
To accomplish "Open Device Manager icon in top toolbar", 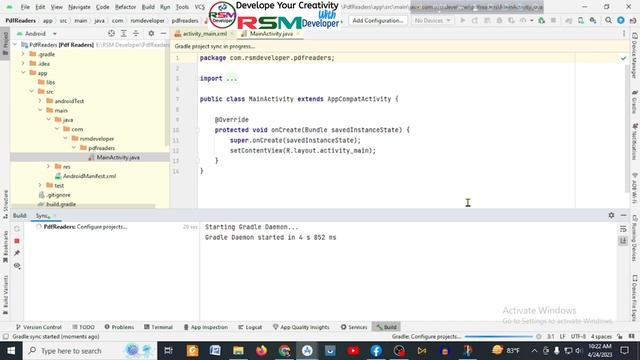I will [581, 20].
